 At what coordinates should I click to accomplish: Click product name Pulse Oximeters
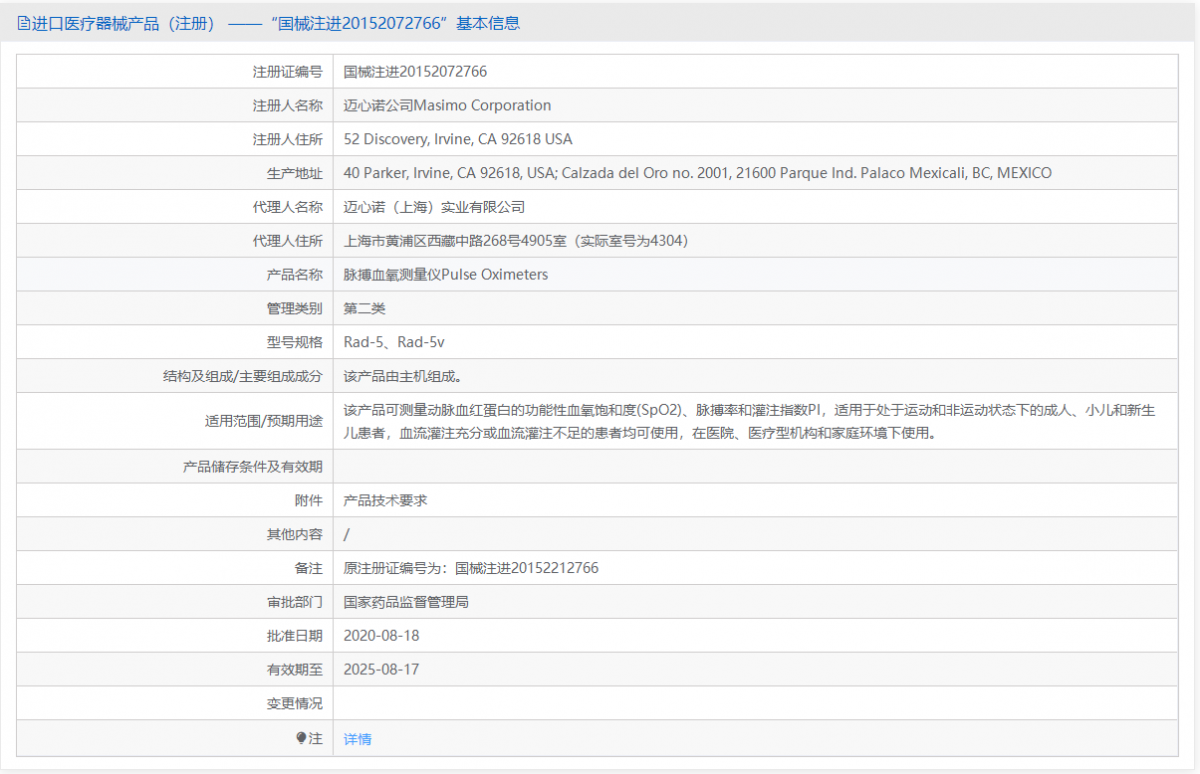[445, 275]
